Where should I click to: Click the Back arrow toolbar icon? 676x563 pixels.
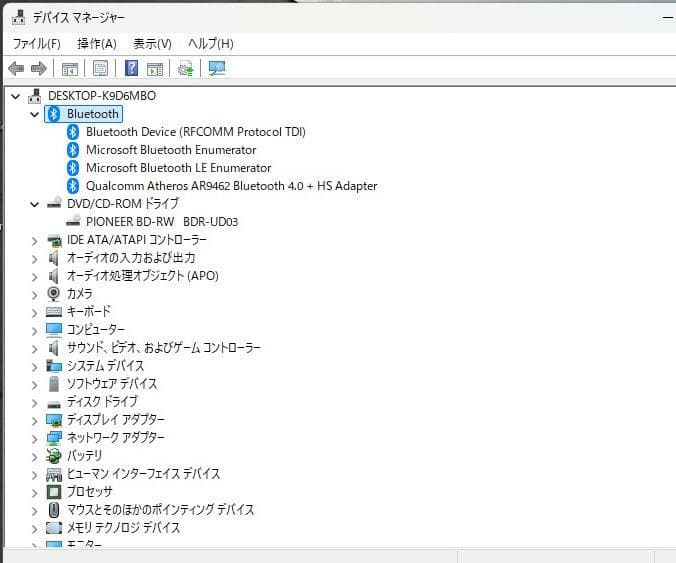click(16, 68)
